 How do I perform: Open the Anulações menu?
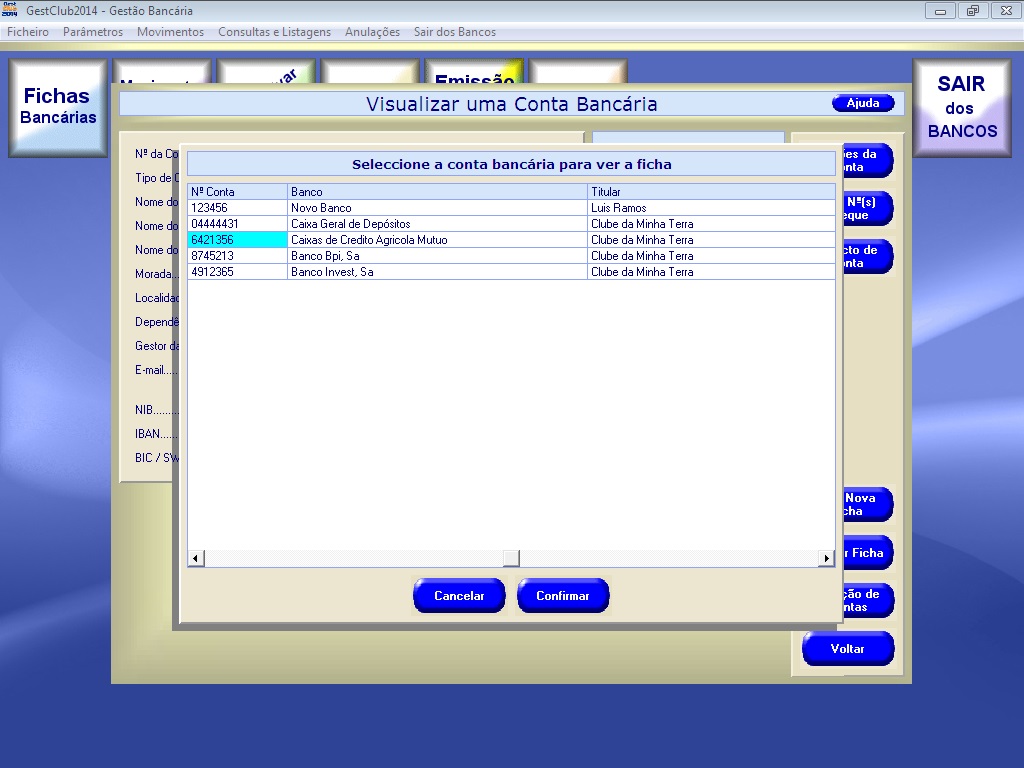click(372, 32)
